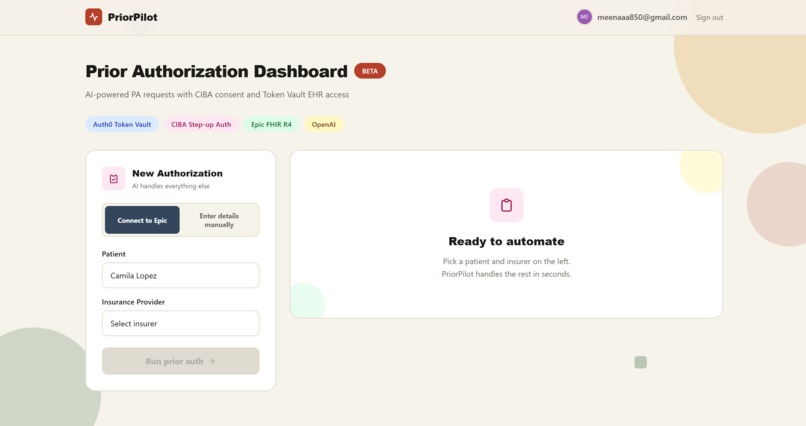Open the Select insurer dropdown
The height and width of the screenshot is (426, 806).
(180, 323)
